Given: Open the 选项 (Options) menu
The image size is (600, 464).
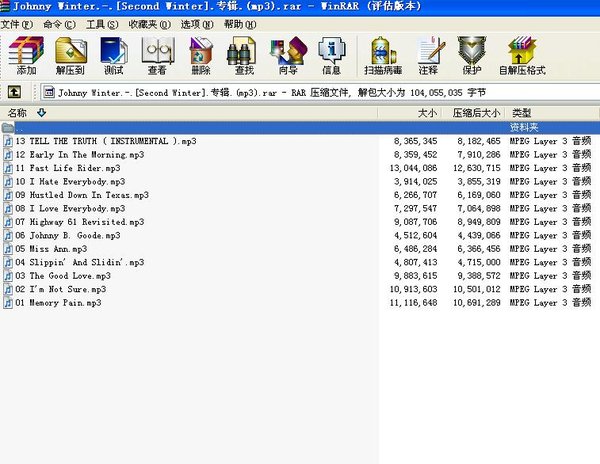Looking at the screenshot, I should coord(197,24).
